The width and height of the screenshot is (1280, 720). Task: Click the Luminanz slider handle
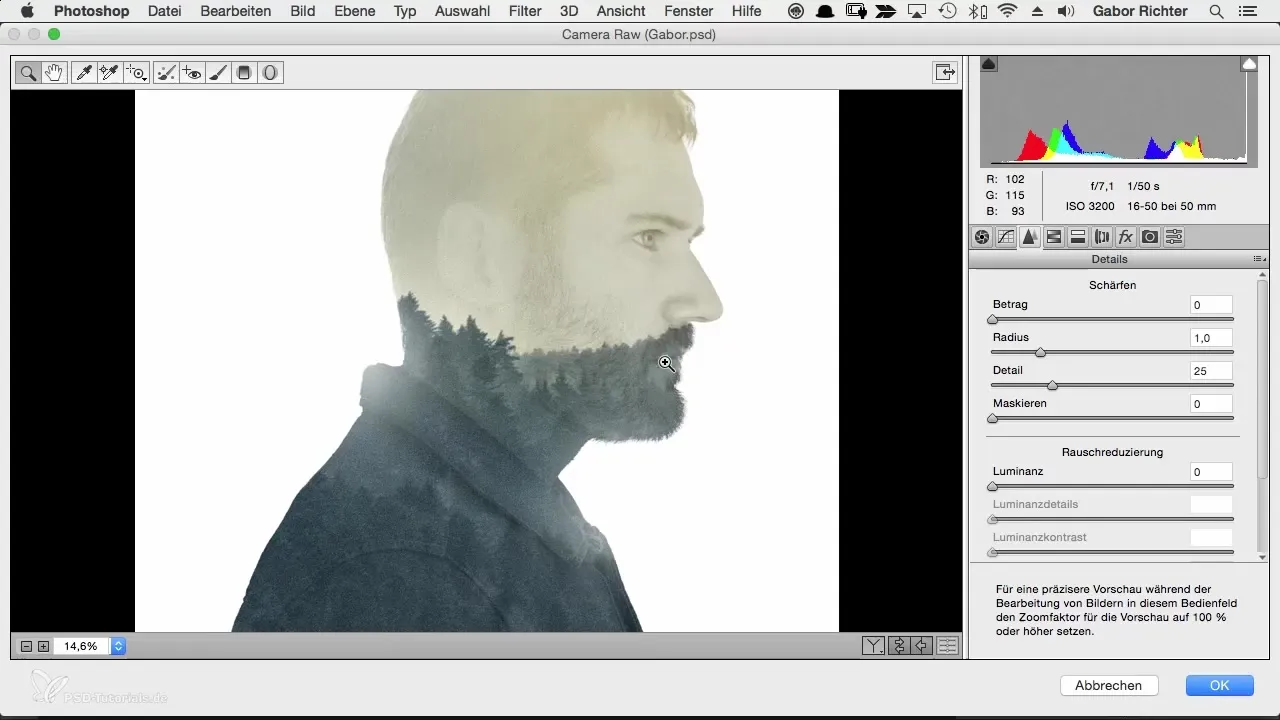click(x=992, y=486)
